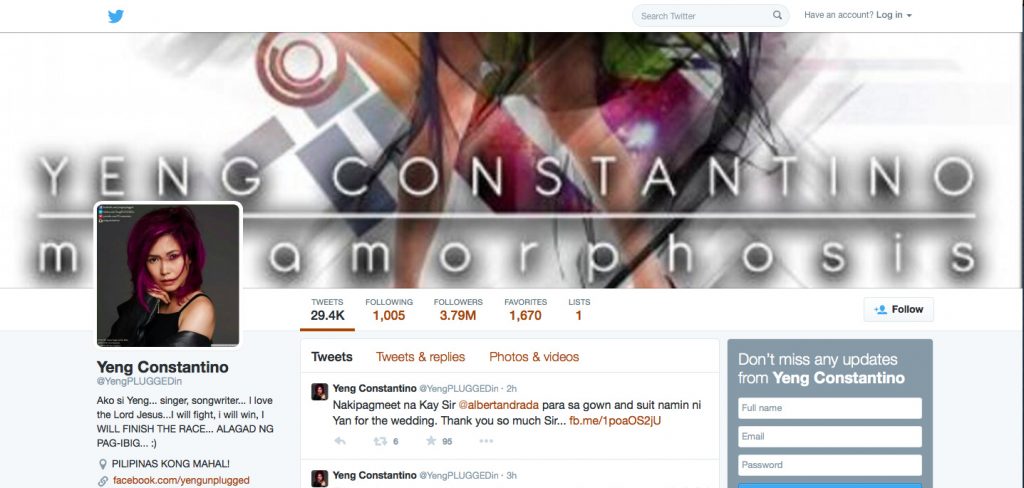
Task: Click avatar beside the first tweet
Action: tap(319, 391)
